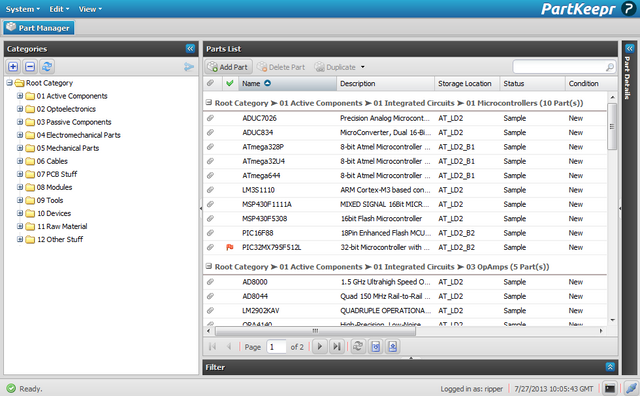Jump to last page of parts
The height and width of the screenshot is (396, 640).
336,347
